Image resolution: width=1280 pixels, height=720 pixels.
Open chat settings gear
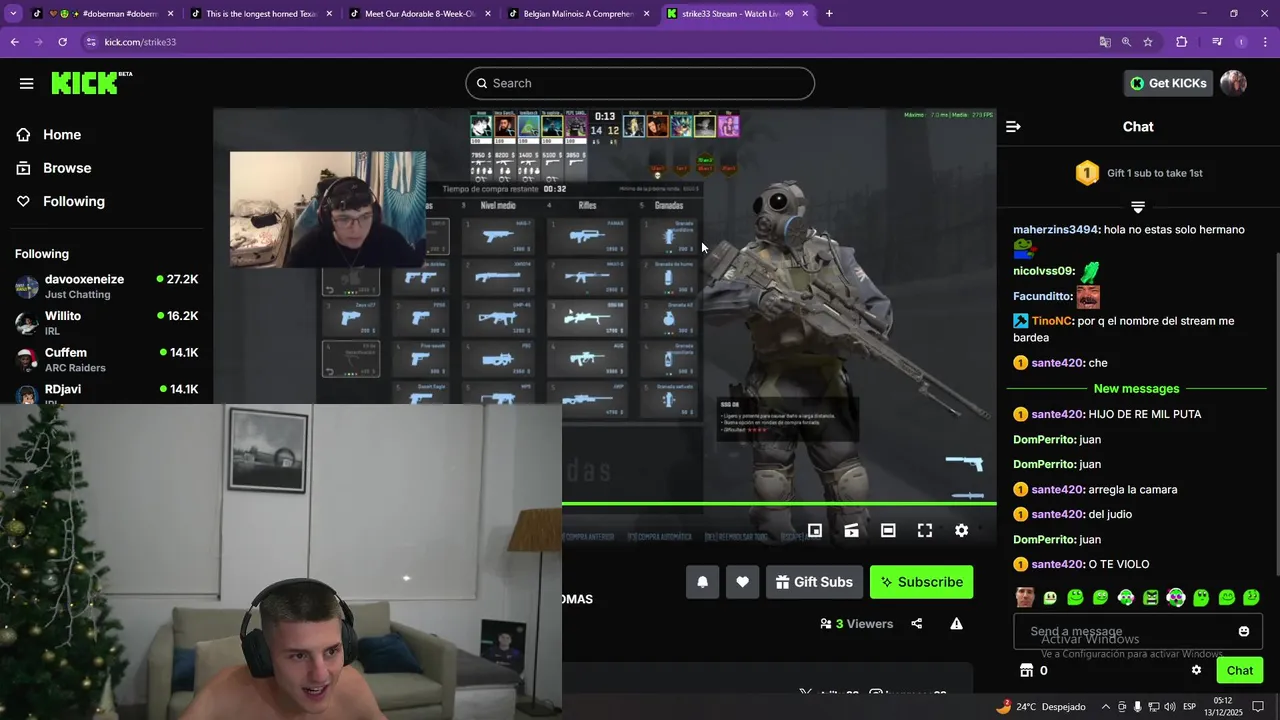tap(1196, 670)
